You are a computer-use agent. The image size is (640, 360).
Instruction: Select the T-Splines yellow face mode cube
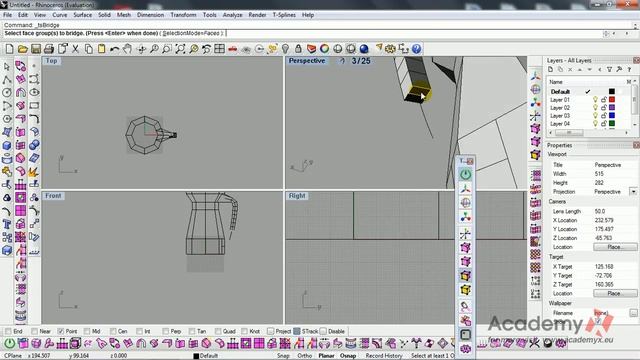[x=465, y=276]
